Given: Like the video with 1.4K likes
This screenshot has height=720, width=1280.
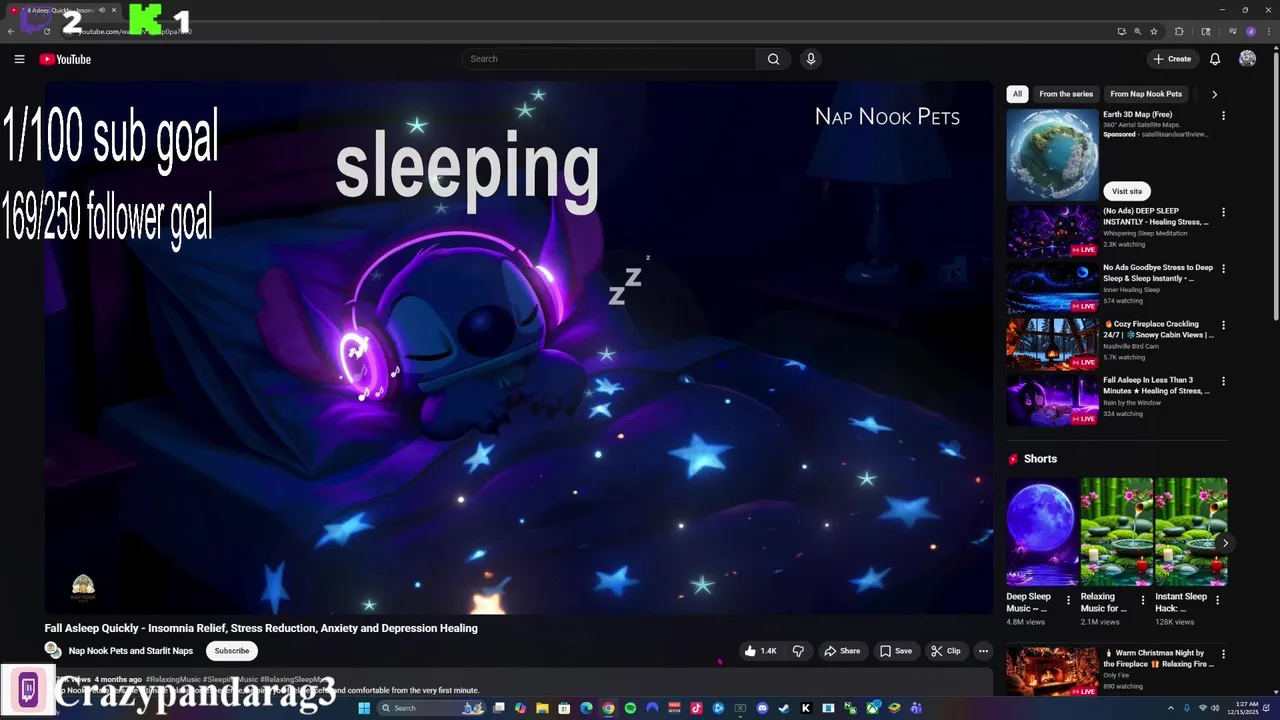Looking at the screenshot, I should [760, 651].
